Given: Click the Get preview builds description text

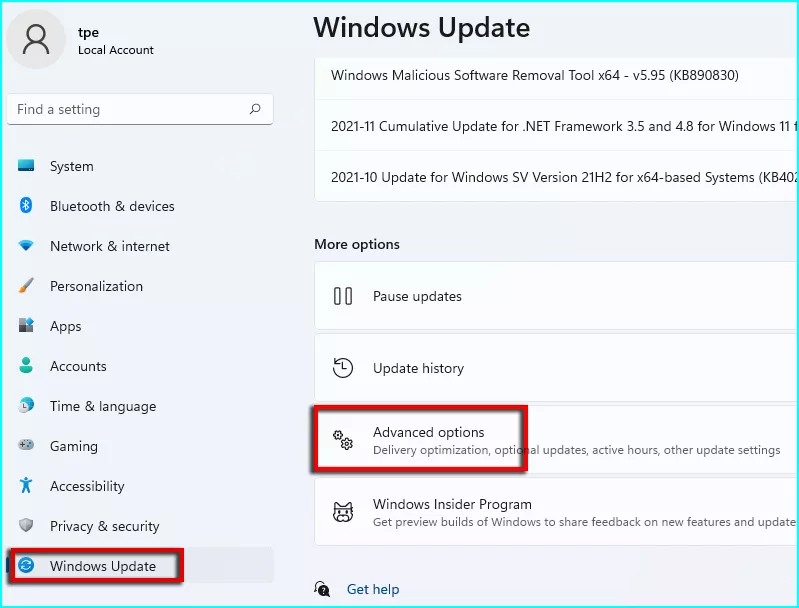Looking at the screenshot, I should (585, 522).
